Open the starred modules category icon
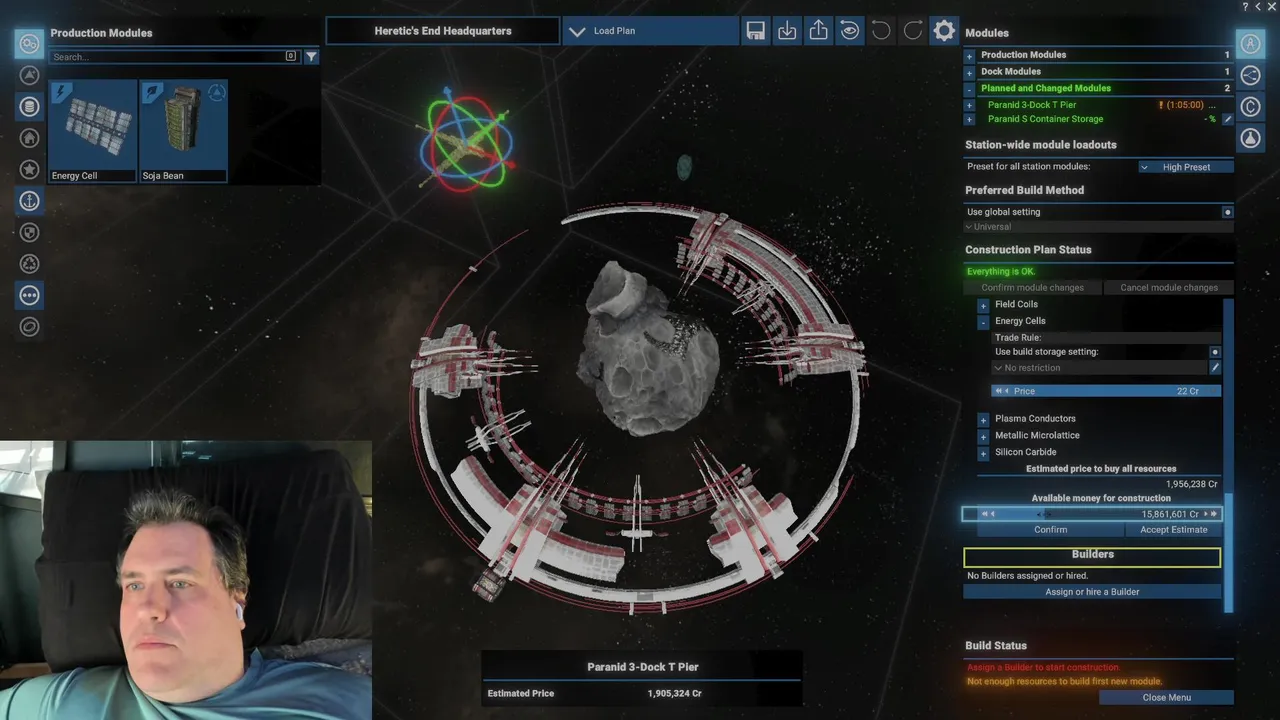 click(x=29, y=170)
